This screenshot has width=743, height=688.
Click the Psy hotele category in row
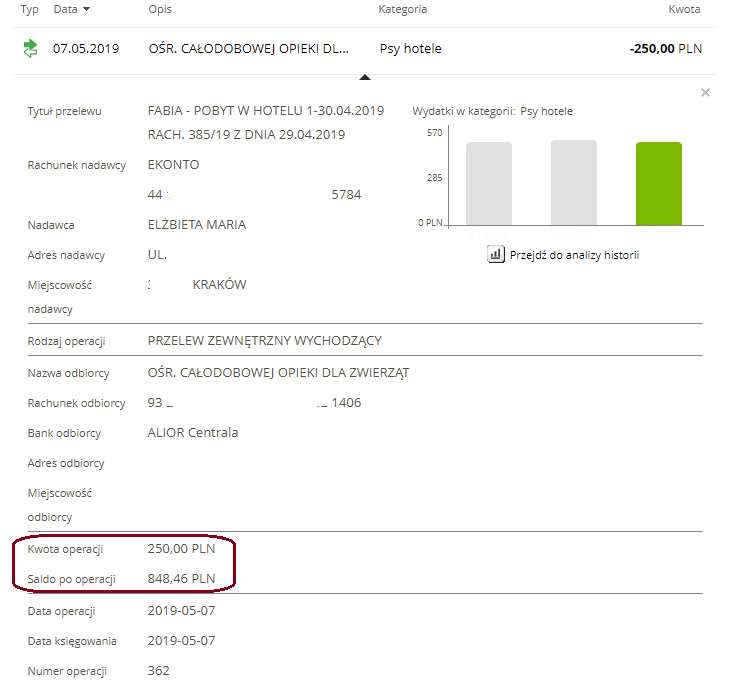[x=410, y=48]
